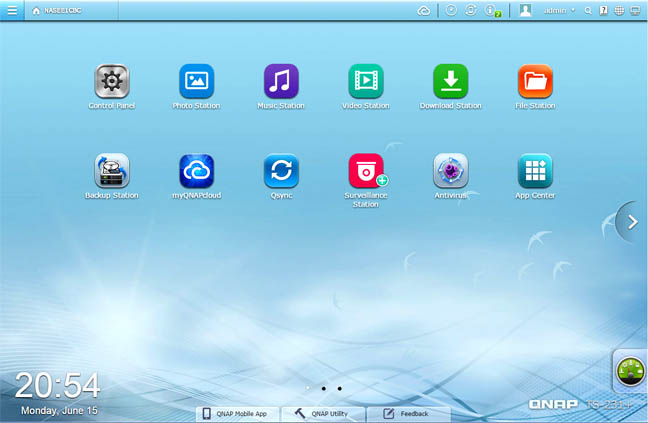Launch Video Station
The image size is (648, 423).
[366, 81]
